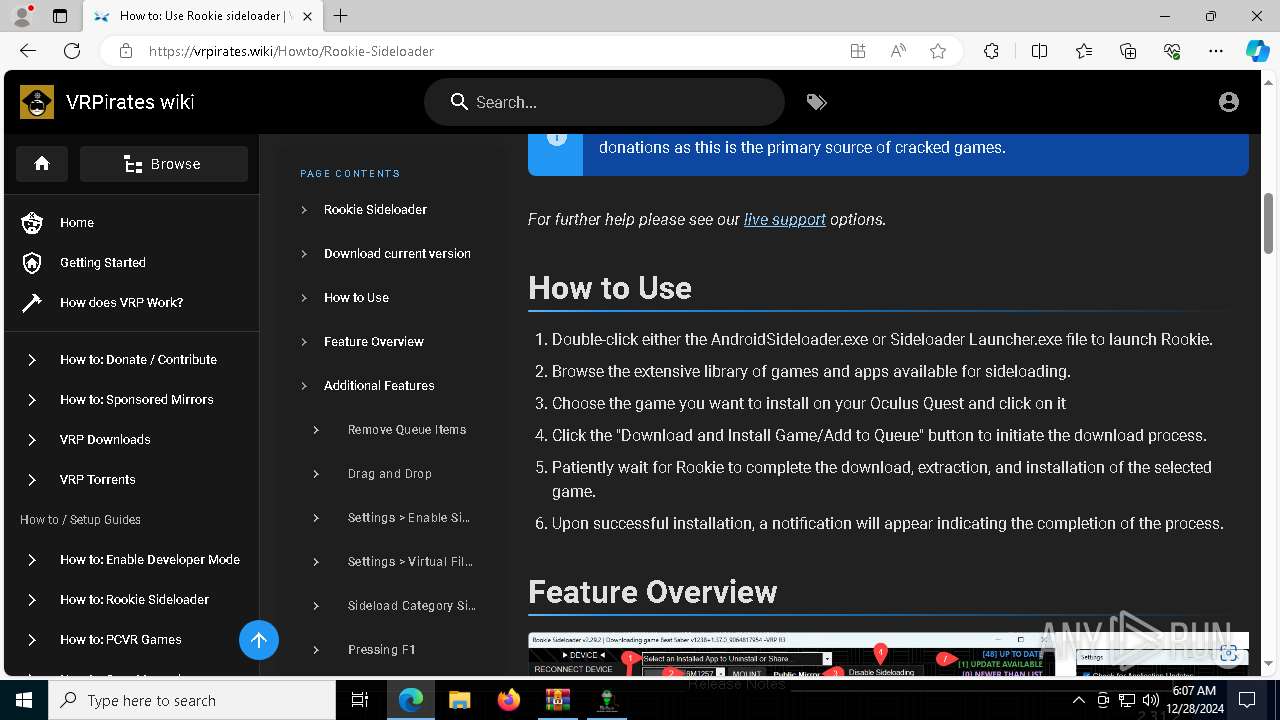The width and height of the screenshot is (1280, 720).
Task: Open browser extensions puzzle icon
Action: click(991, 51)
